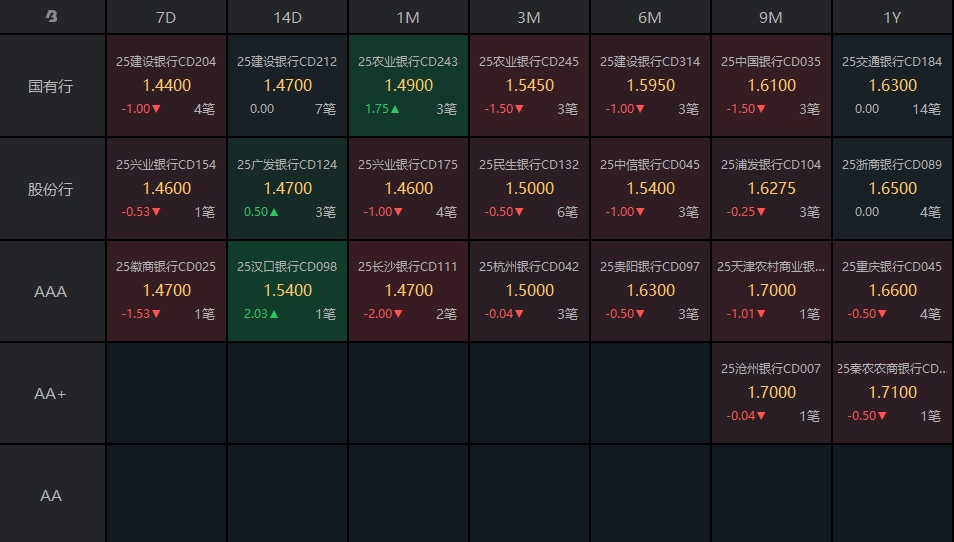Open 25沧州银行CD007 cell
954x542 pixels.
tap(771, 393)
